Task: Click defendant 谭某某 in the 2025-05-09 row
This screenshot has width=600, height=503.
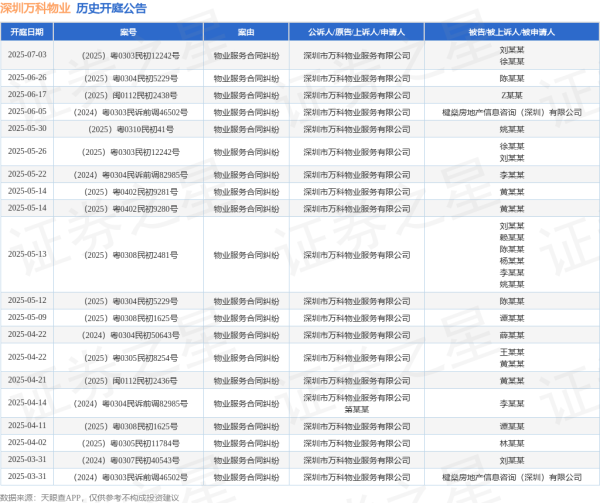Action: coord(512,318)
